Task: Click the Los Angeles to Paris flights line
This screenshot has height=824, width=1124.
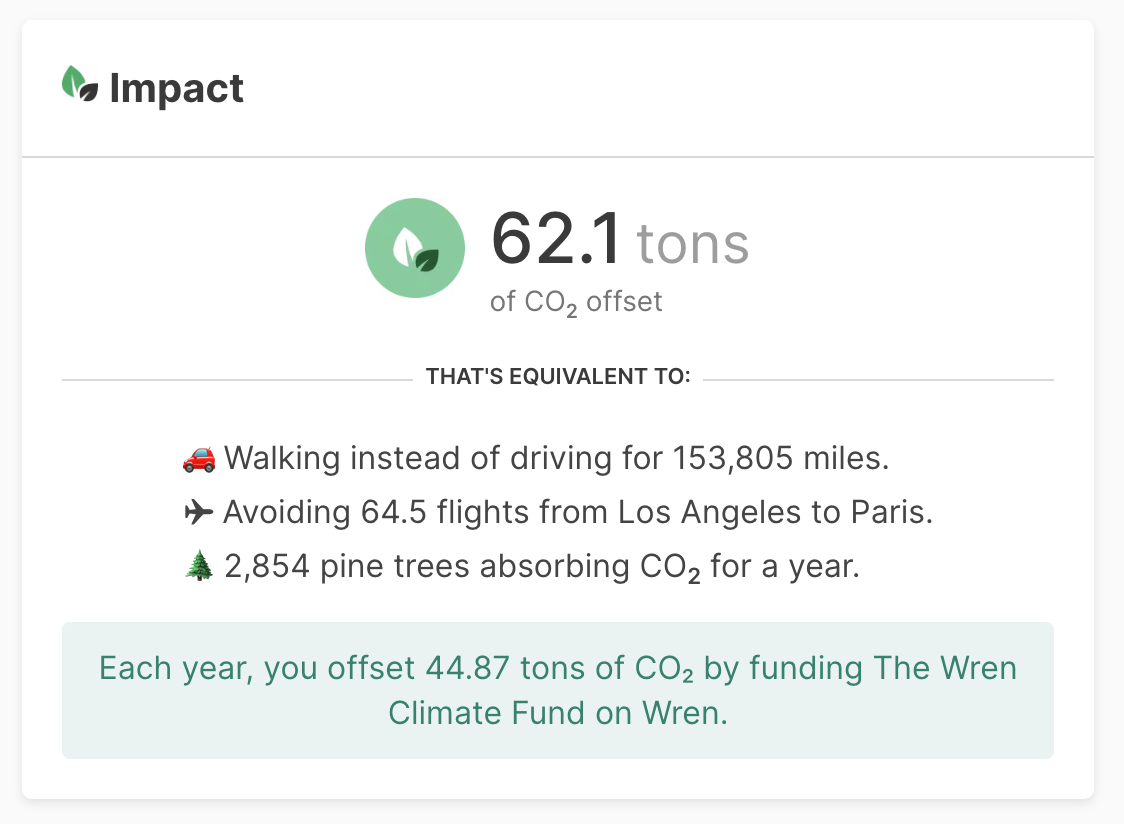Action: [558, 513]
